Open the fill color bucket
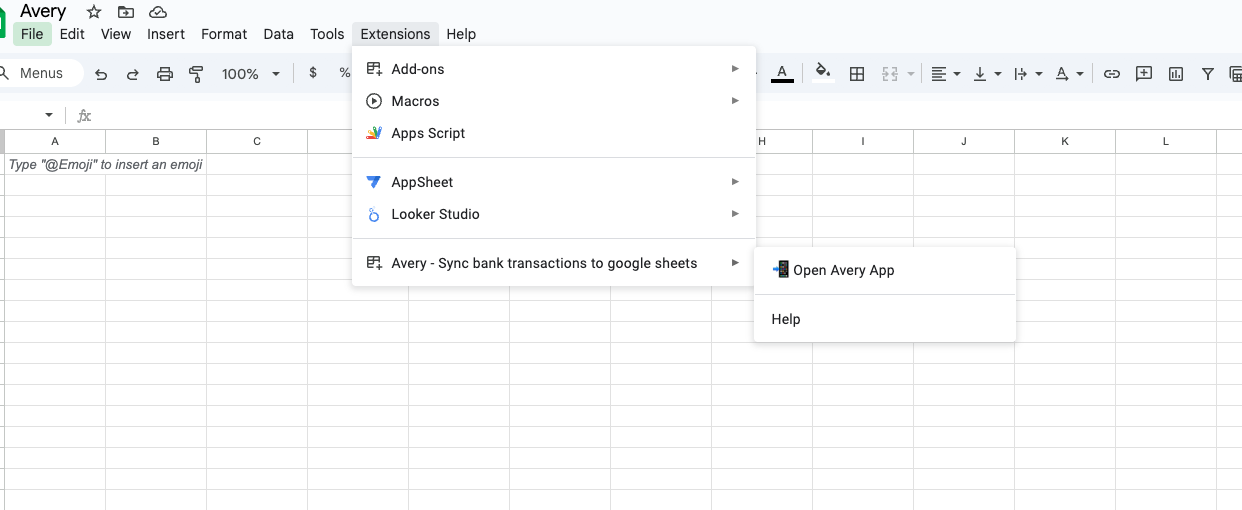Image resolution: width=1242 pixels, height=510 pixels. pyautogui.click(x=823, y=72)
